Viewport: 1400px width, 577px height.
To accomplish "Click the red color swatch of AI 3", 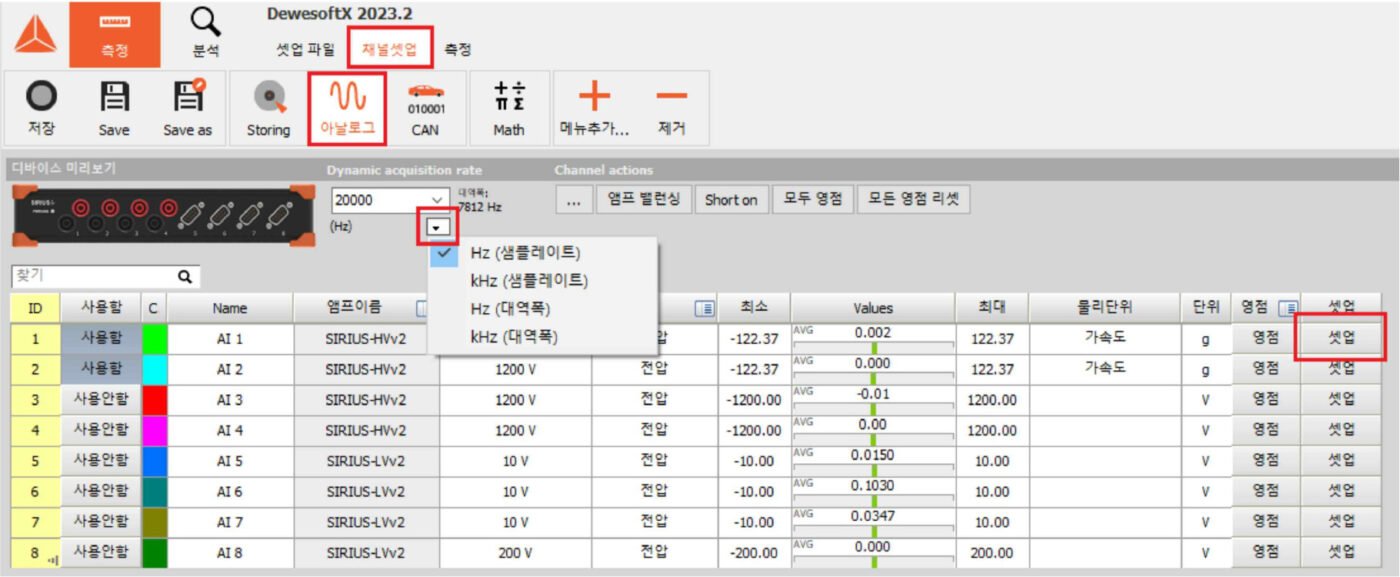I will tap(154, 400).
